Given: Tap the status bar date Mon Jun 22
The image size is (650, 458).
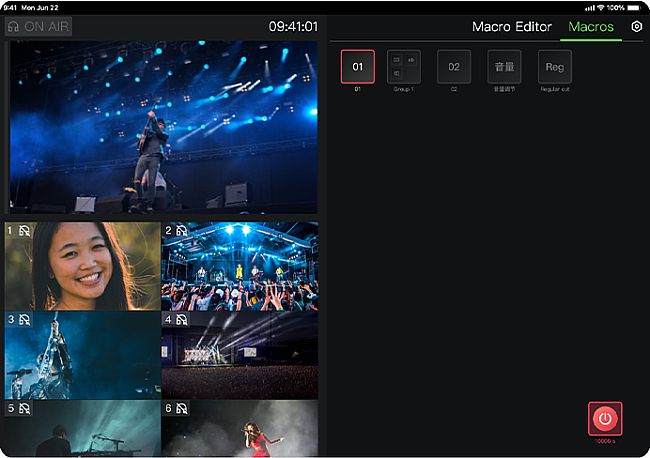Looking at the screenshot, I should click(x=40, y=7).
